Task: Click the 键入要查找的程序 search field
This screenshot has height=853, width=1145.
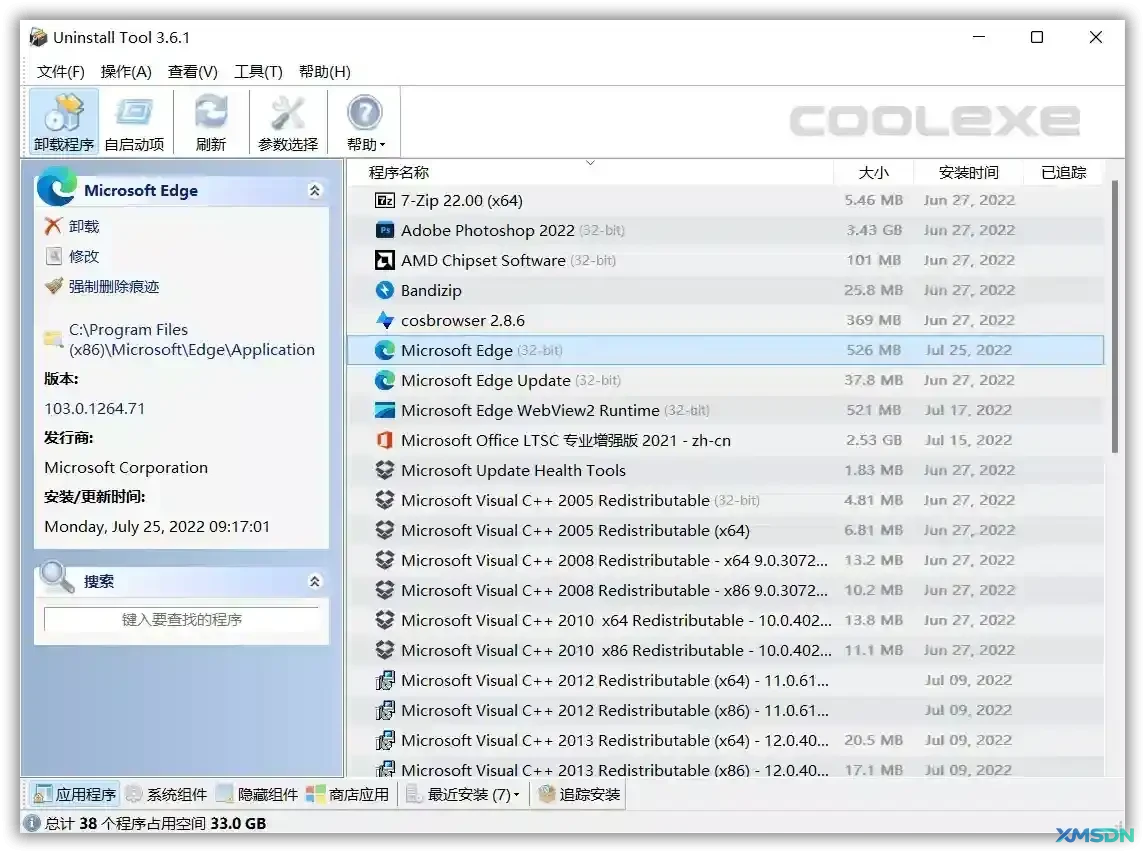Action: tap(182, 619)
